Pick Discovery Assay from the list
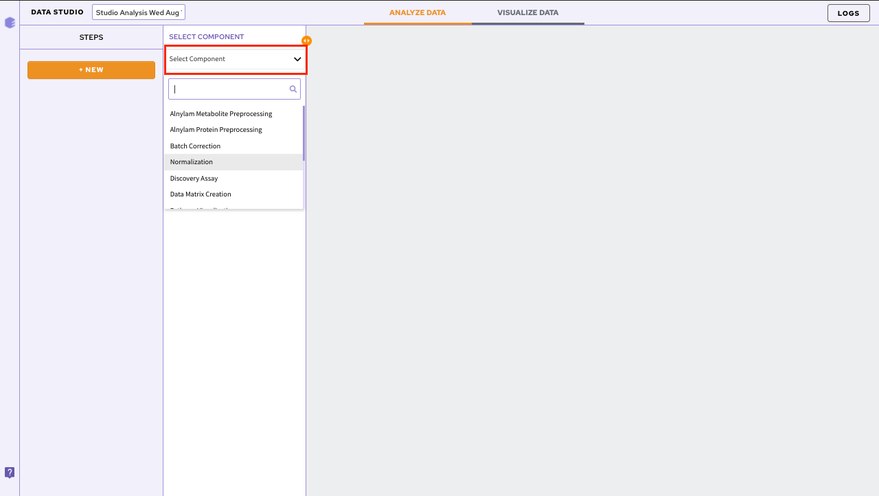 [x=234, y=178]
